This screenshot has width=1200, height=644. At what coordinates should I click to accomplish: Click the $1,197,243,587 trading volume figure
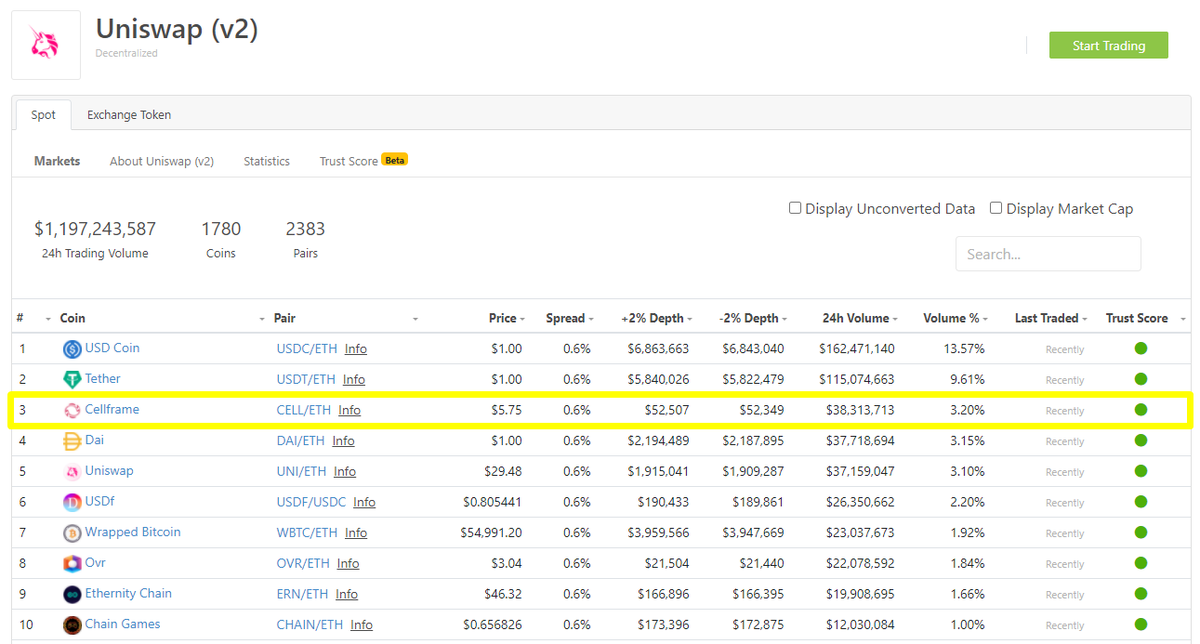(95, 229)
